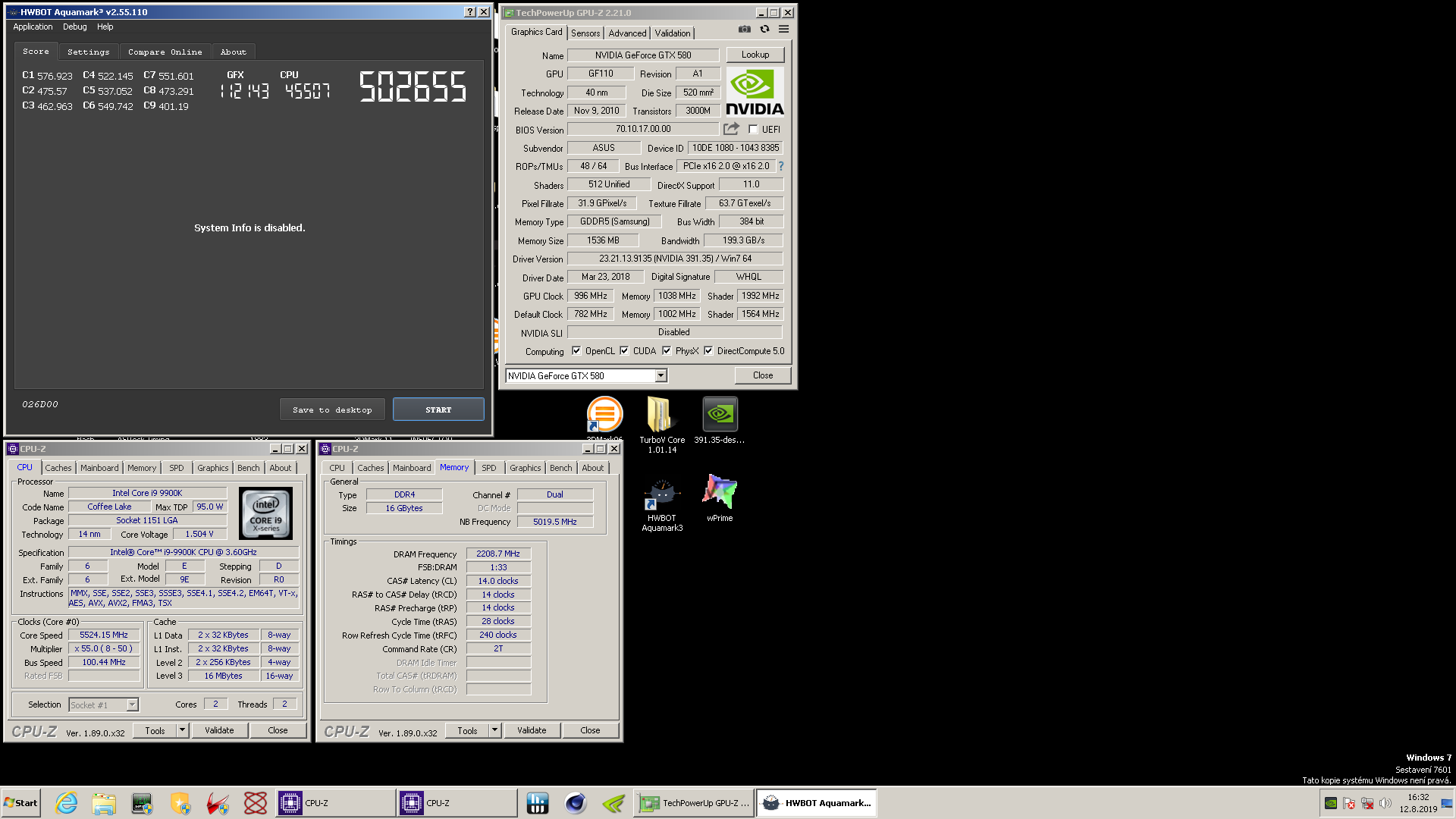Launch wPrime desktop icon
The width and height of the screenshot is (1456, 819).
click(720, 498)
